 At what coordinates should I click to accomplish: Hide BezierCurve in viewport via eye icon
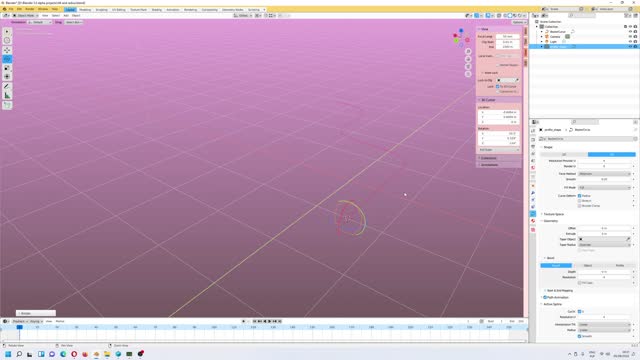click(x=630, y=31)
